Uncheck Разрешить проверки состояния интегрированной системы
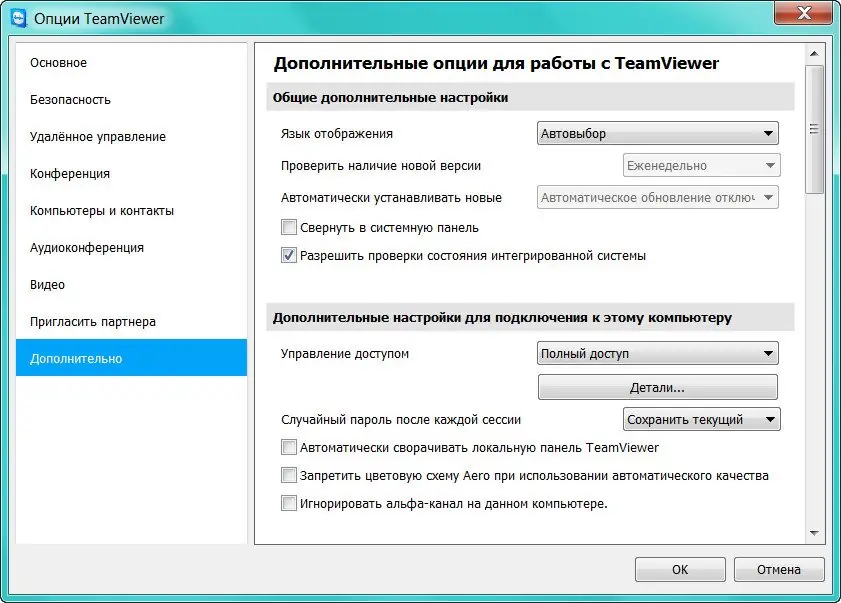Viewport: 841px width, 603px height. [x=289, y=255]
